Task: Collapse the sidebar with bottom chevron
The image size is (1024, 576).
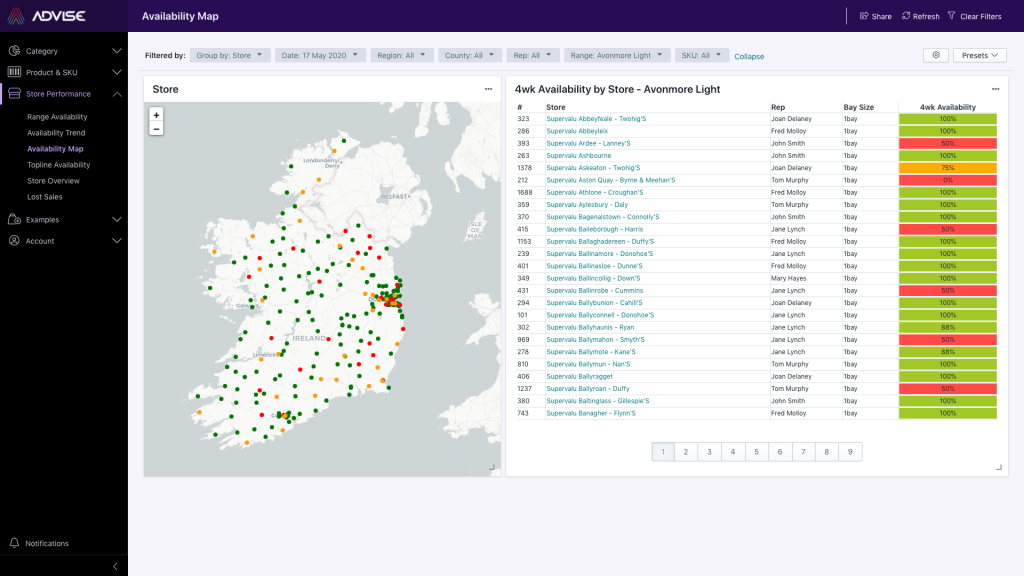Action: tap(116, 566)
